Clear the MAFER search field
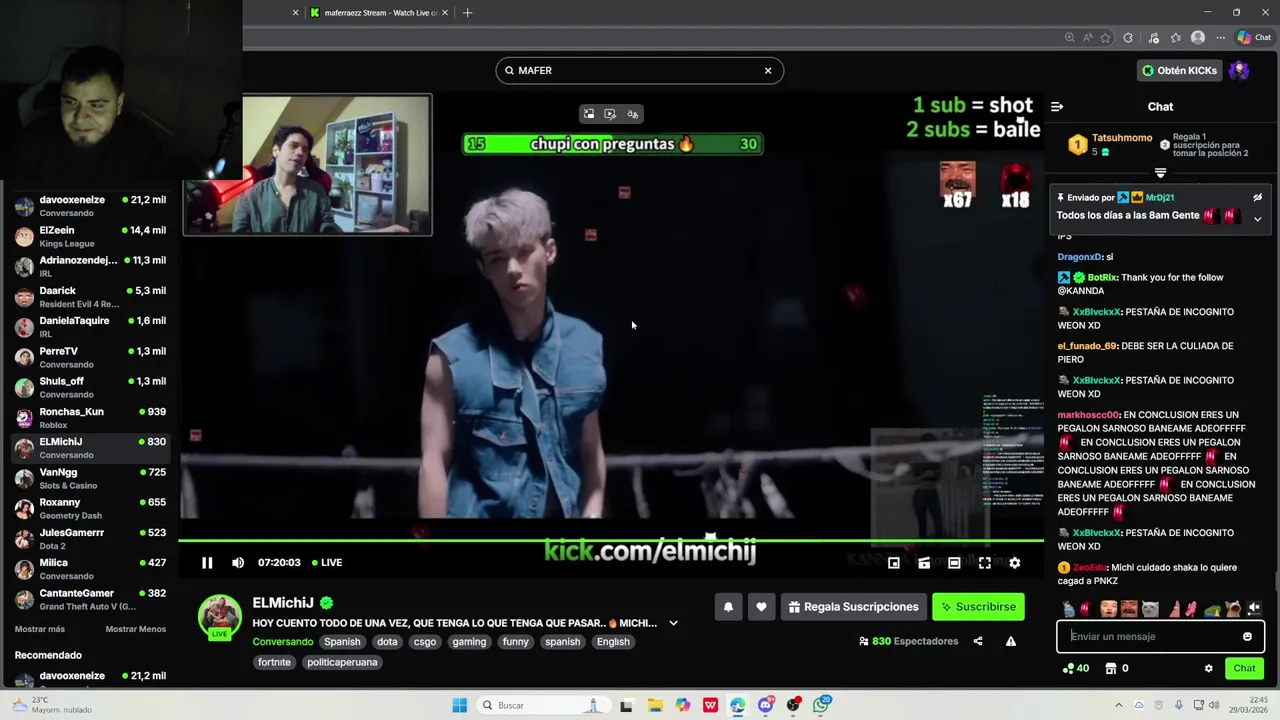This screenshot has width=1280, height=720. pyautogui.click(x=768, y=71)
